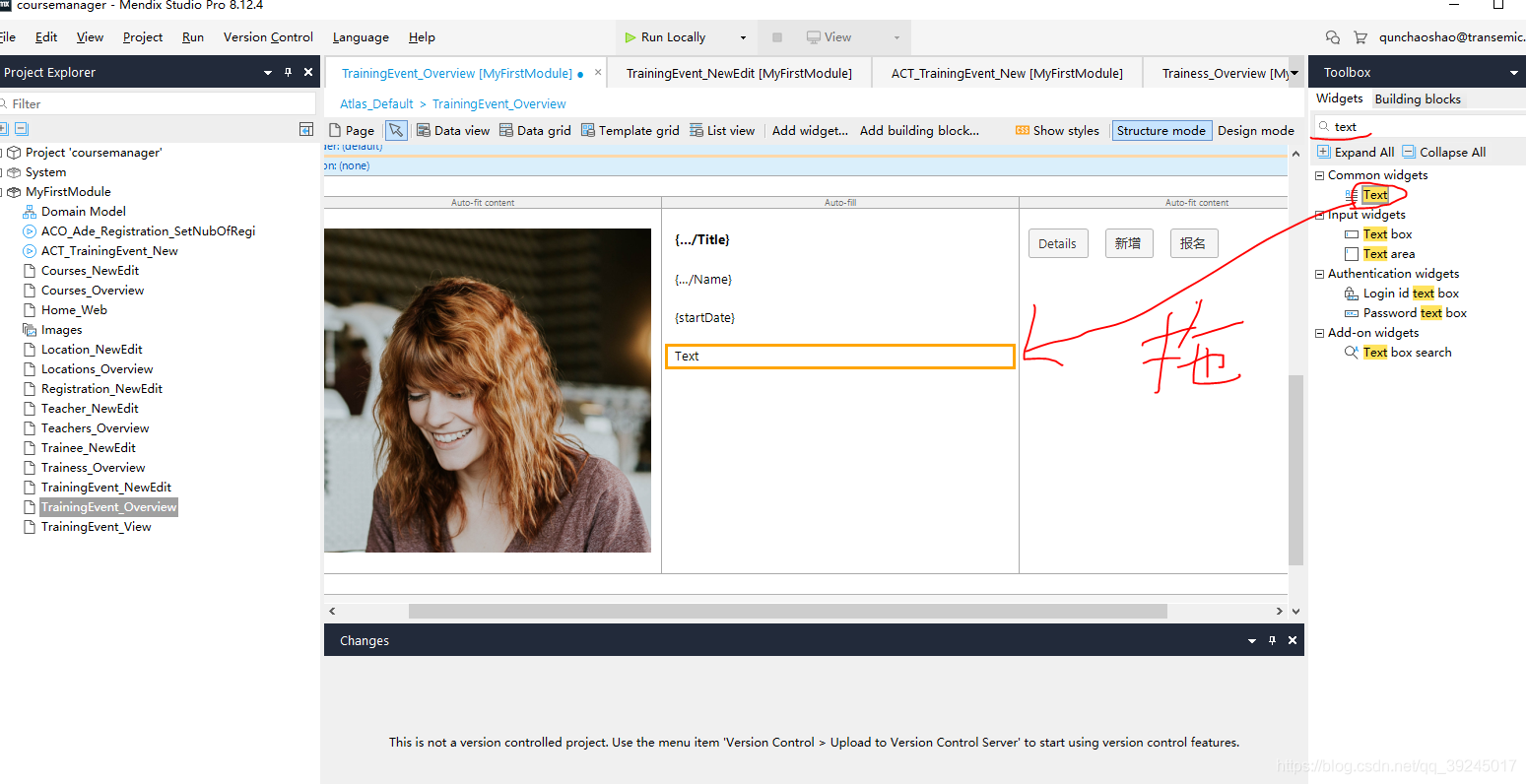Switch to TrainingEvent_NewEdit tab

pyautogui.click(x=739, y=73)
